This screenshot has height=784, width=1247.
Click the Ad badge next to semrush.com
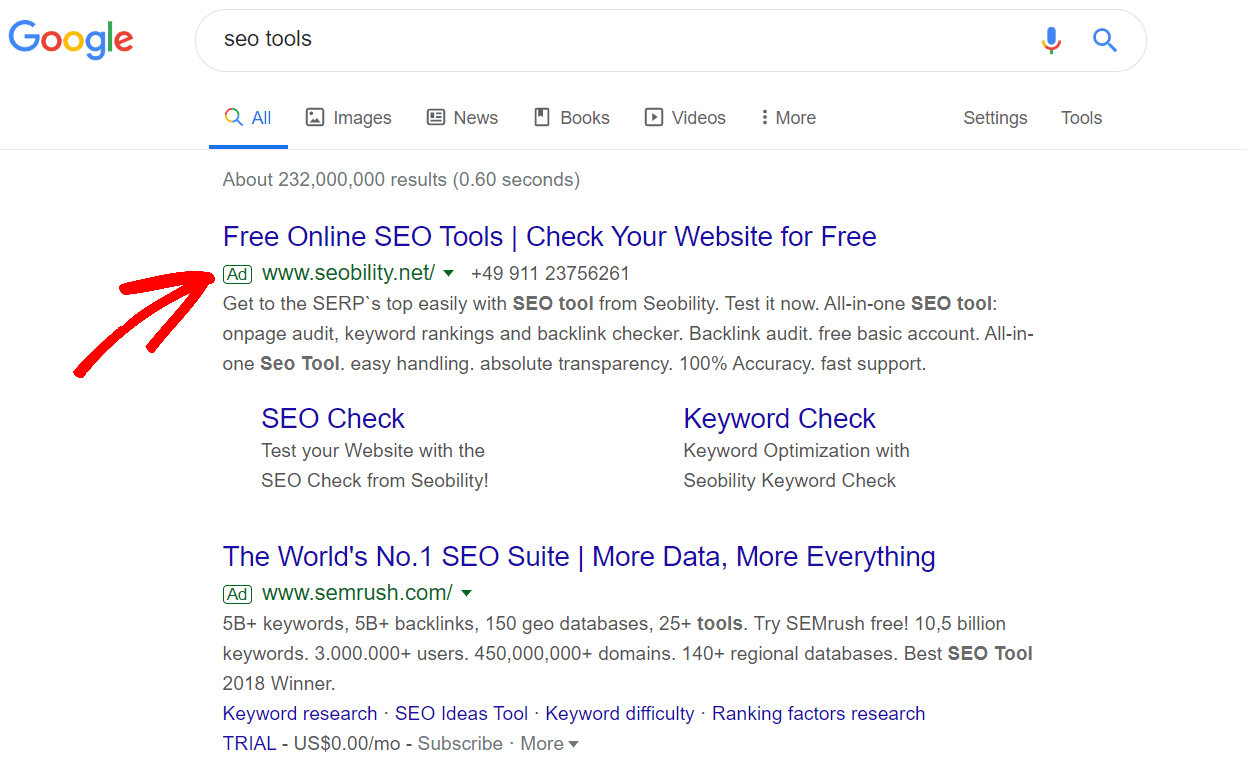coord(237,594)
